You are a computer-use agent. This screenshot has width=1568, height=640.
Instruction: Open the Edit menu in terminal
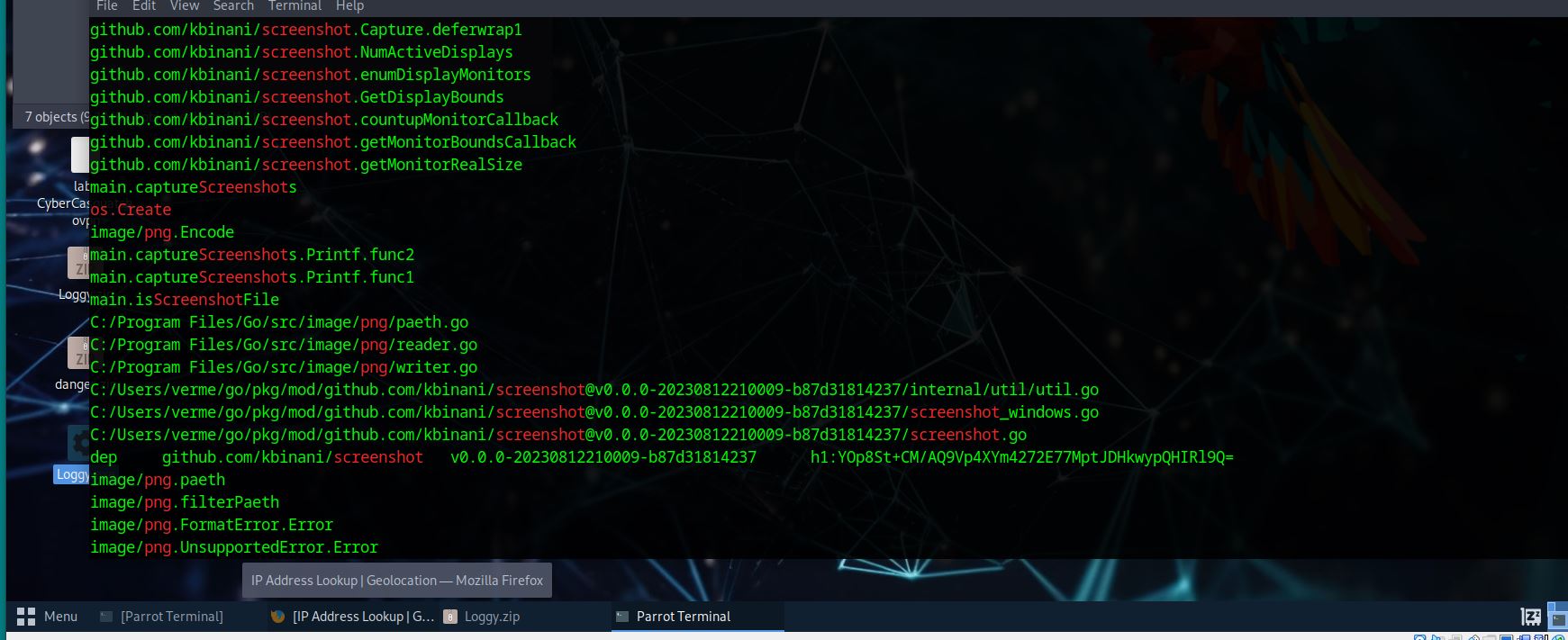coord(144,5)
